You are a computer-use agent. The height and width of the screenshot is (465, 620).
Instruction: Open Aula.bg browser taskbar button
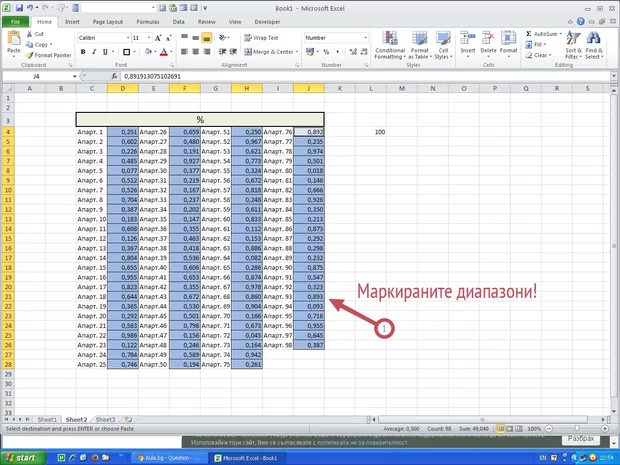(x=168, y=458)
